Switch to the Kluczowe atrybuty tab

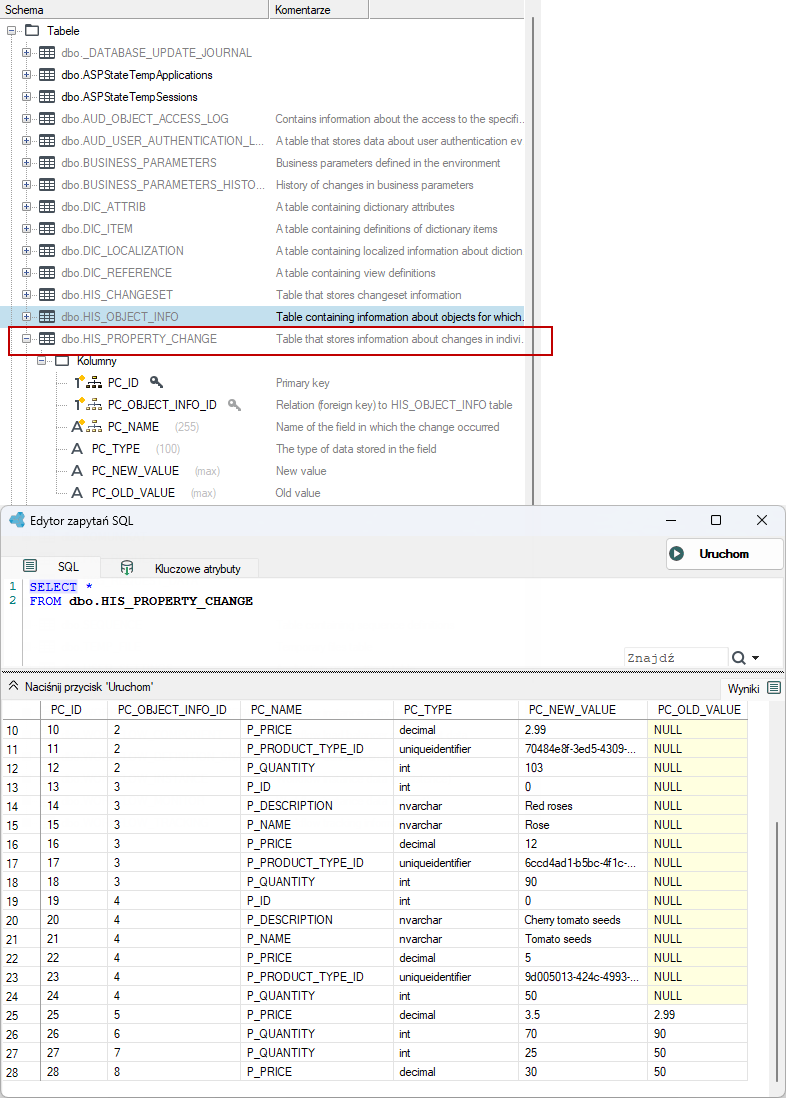179,568
